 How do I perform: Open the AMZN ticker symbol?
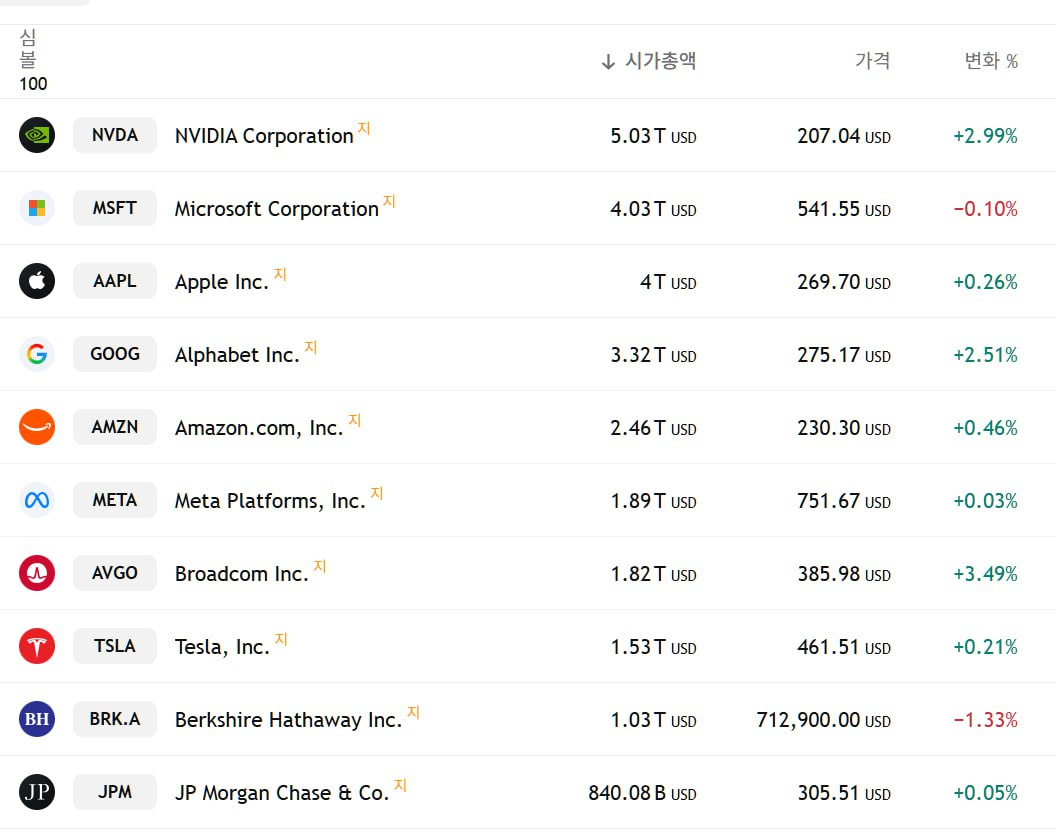coord(114,427)
